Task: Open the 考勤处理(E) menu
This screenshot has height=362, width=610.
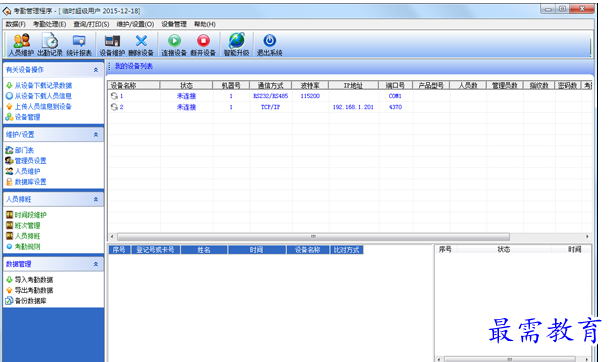Action: [x=49, y=24]
